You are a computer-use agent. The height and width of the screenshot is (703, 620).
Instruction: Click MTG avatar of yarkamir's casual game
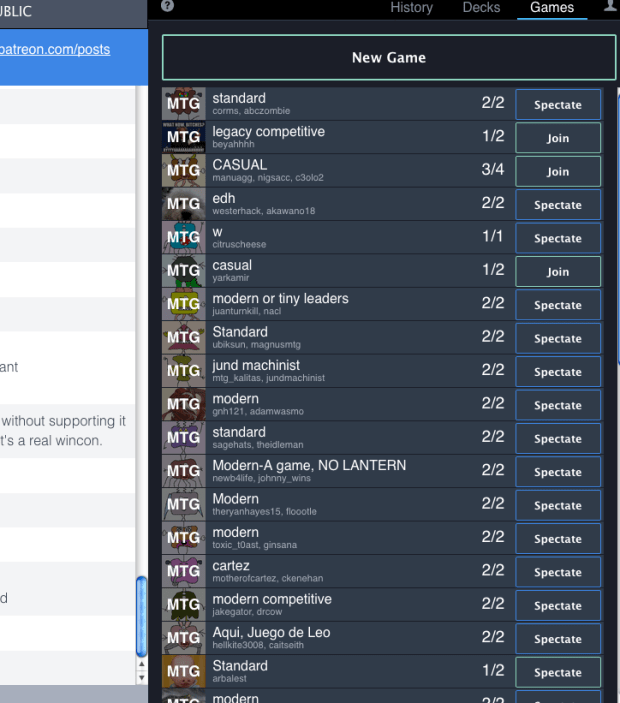tap(184, 271)
